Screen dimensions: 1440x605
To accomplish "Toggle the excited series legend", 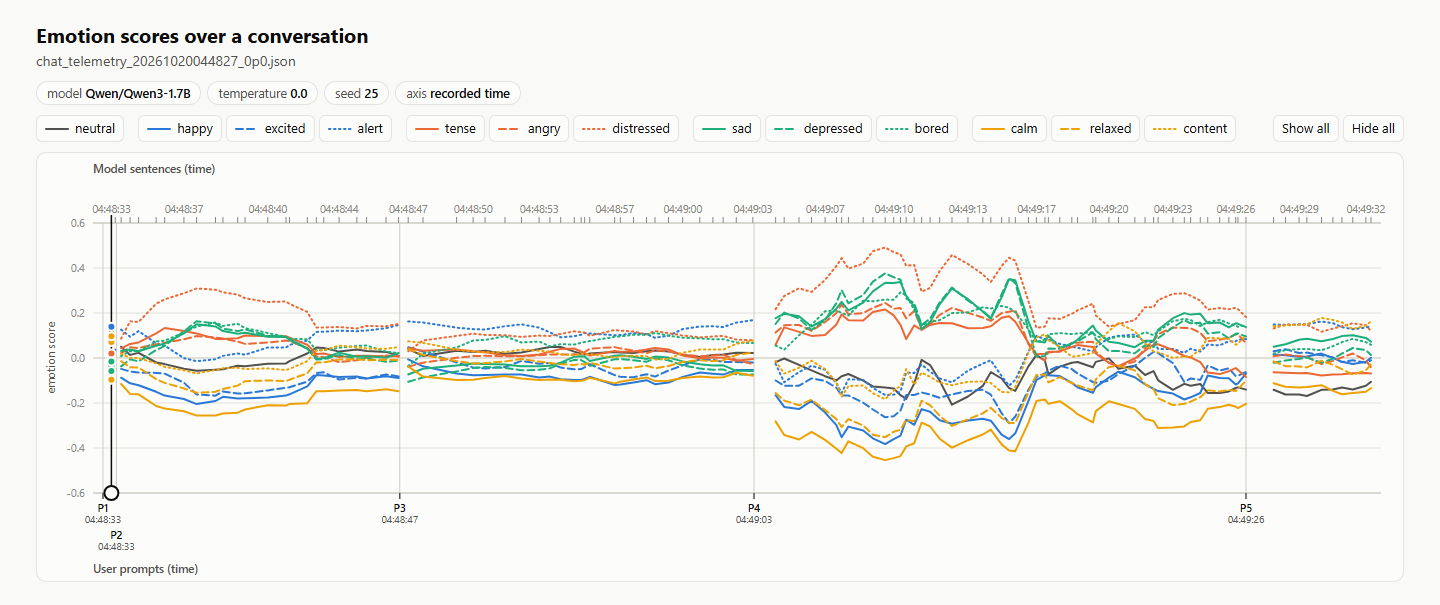I will click(271, 128).
